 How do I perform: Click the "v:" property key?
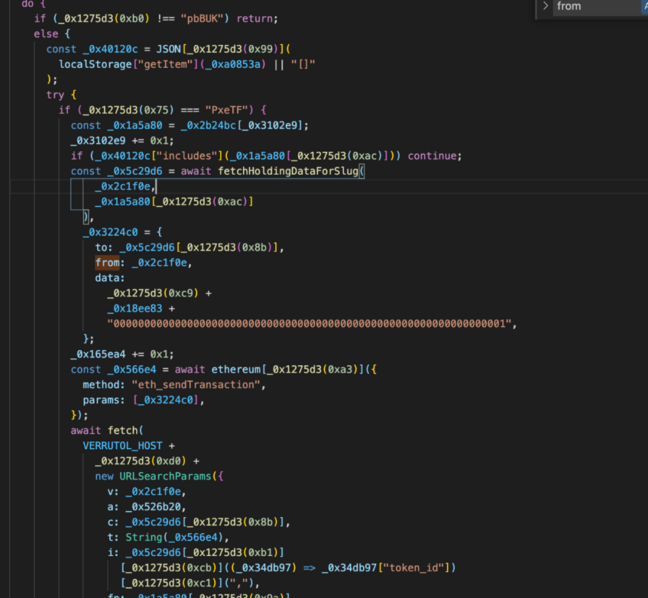(113, 491)
